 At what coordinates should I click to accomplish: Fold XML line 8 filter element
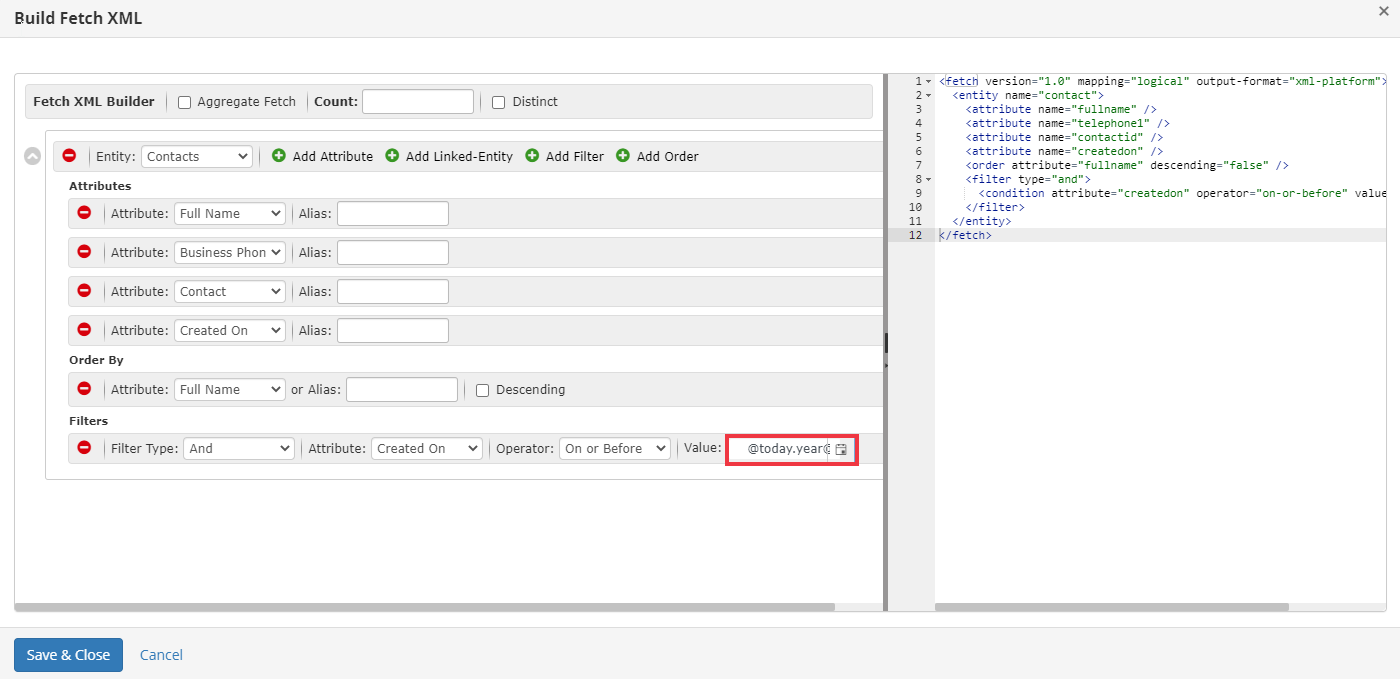pos(929,179)
